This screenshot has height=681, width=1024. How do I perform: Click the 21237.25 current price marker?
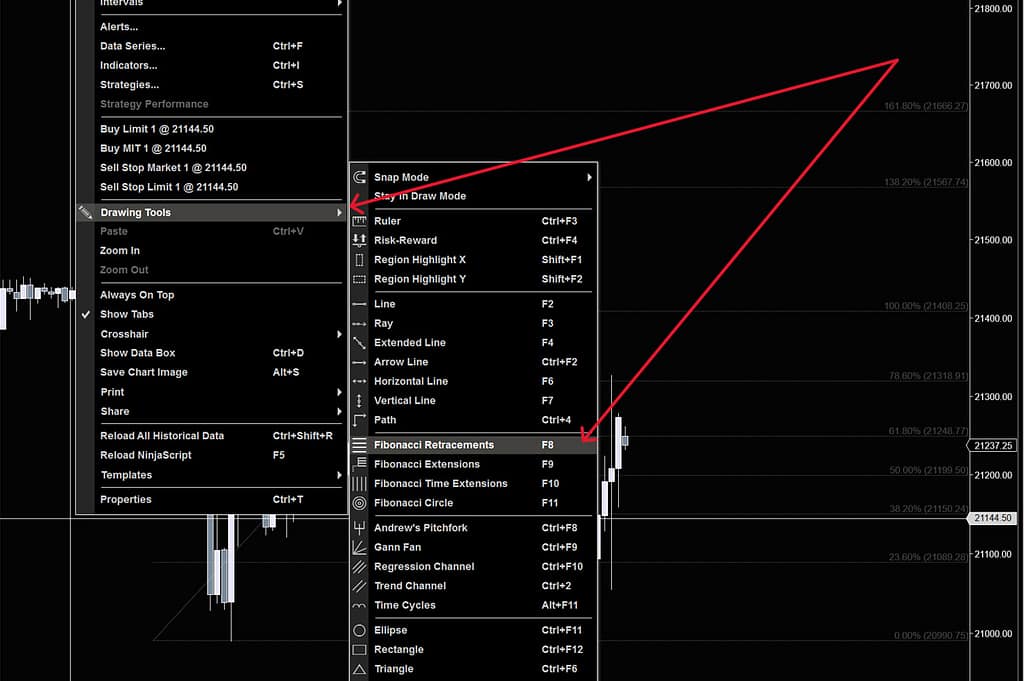(994, 446)
